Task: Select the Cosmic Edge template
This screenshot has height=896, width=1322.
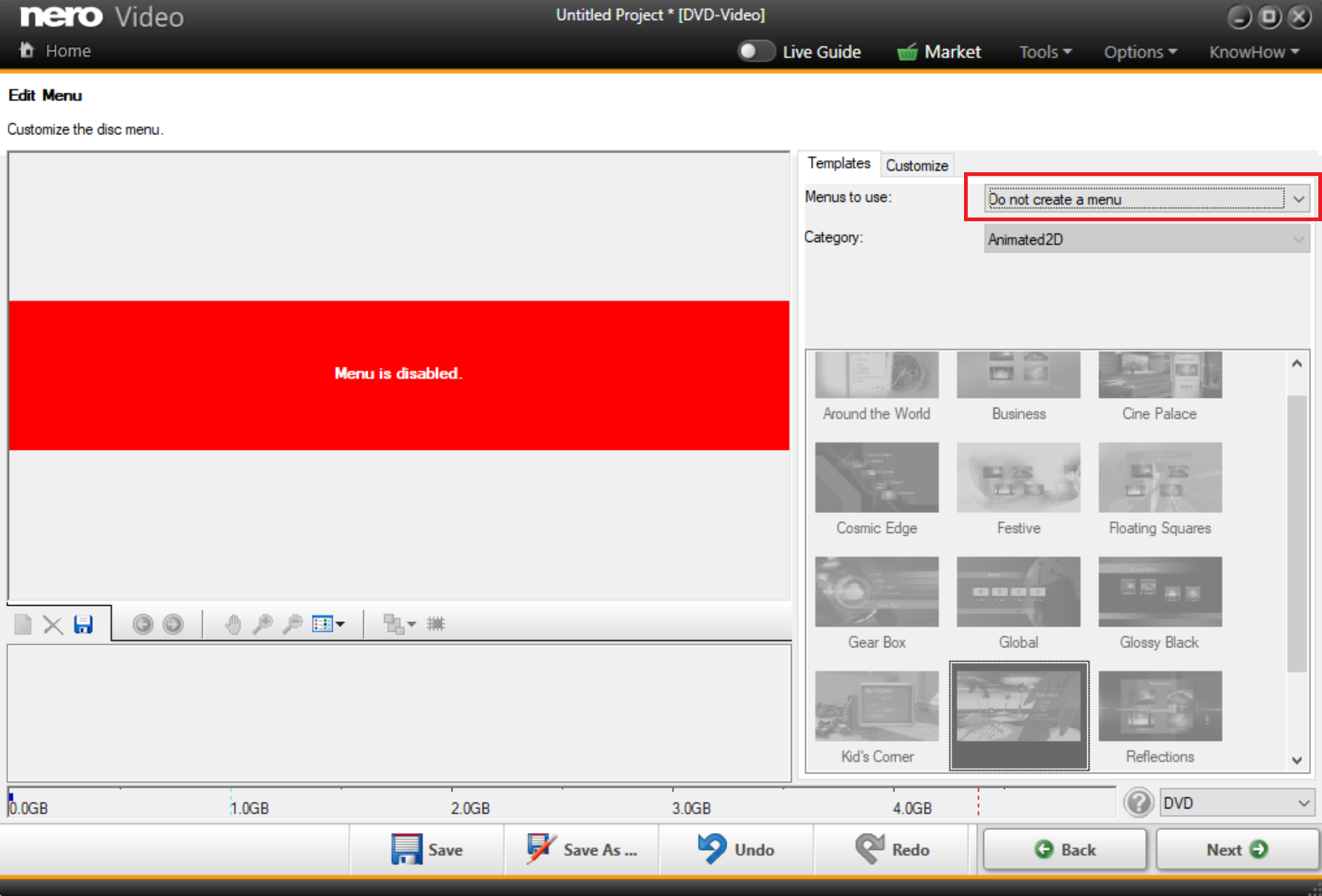Action: (876, 489)
